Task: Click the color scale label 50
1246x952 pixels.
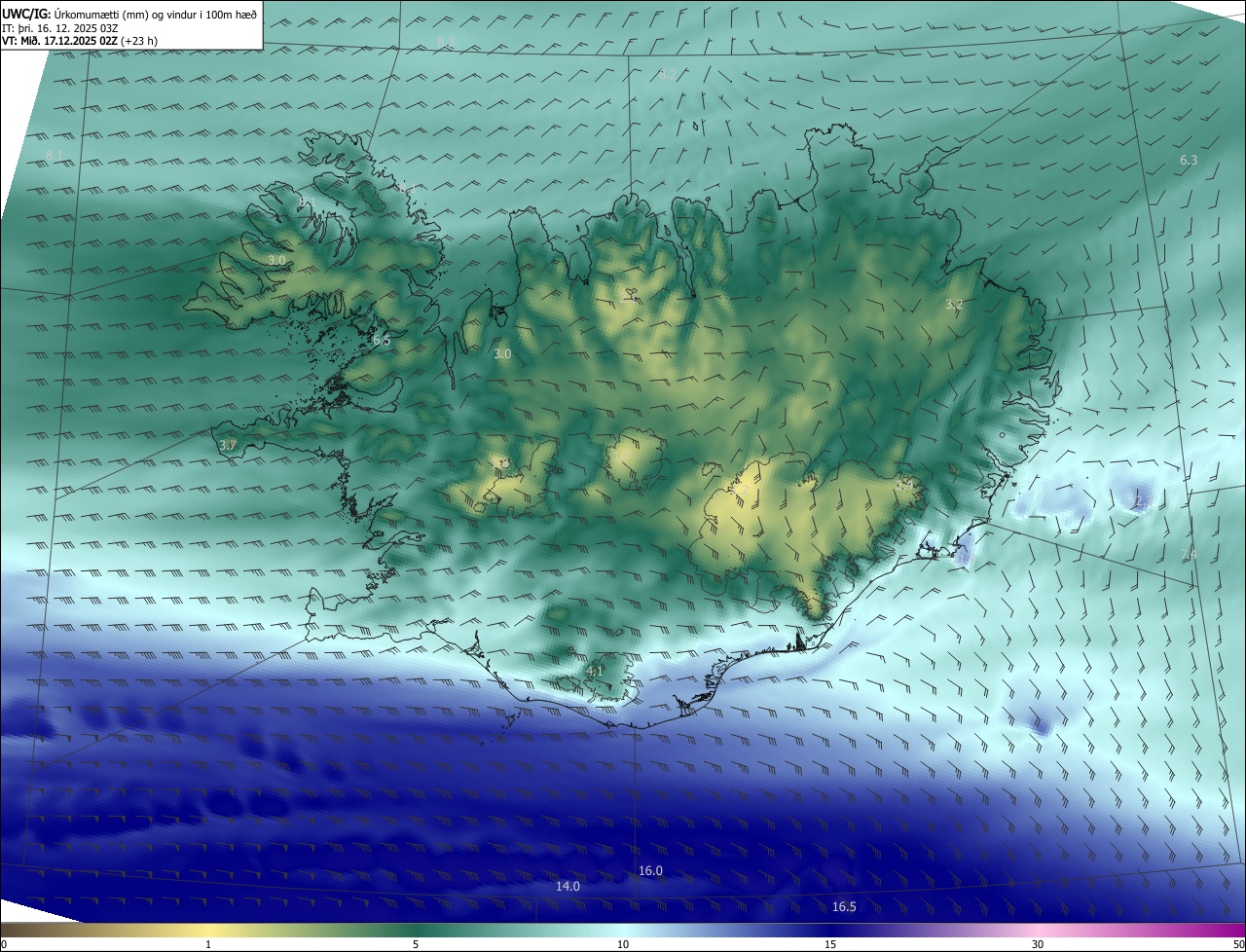Action: [x=1237, y=944]
